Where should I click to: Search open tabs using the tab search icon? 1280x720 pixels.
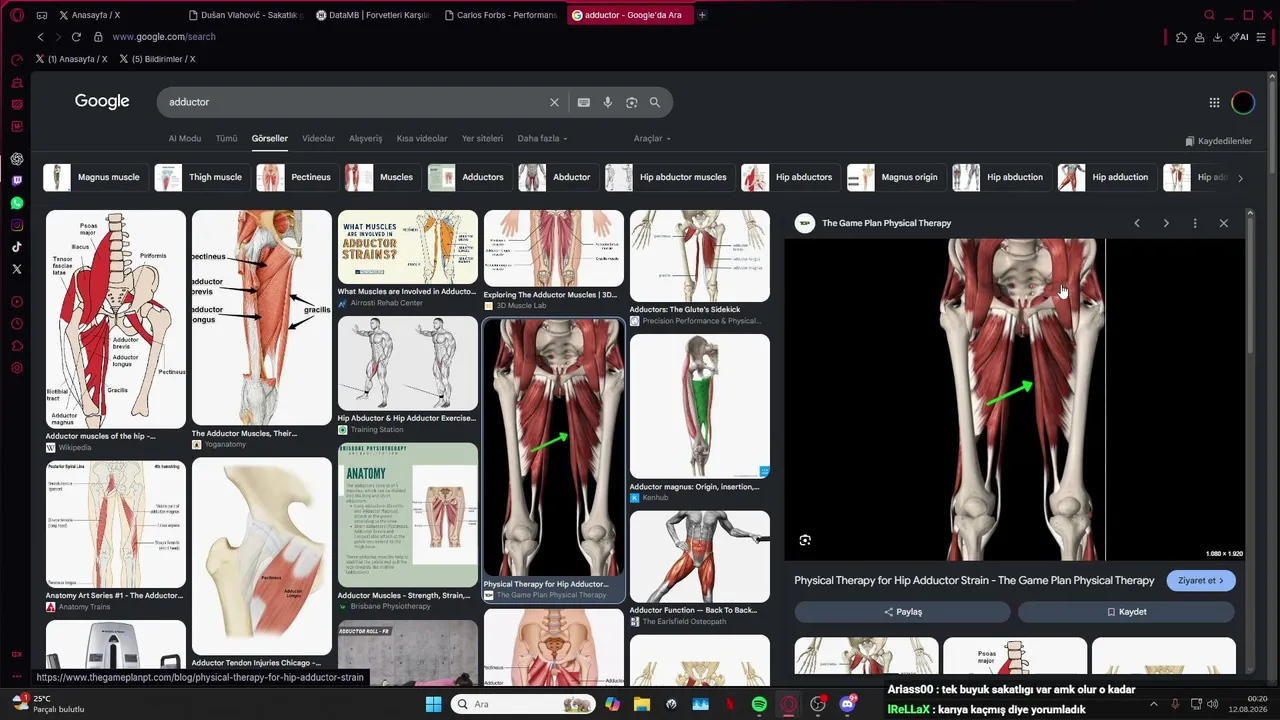click(1209, 15)
